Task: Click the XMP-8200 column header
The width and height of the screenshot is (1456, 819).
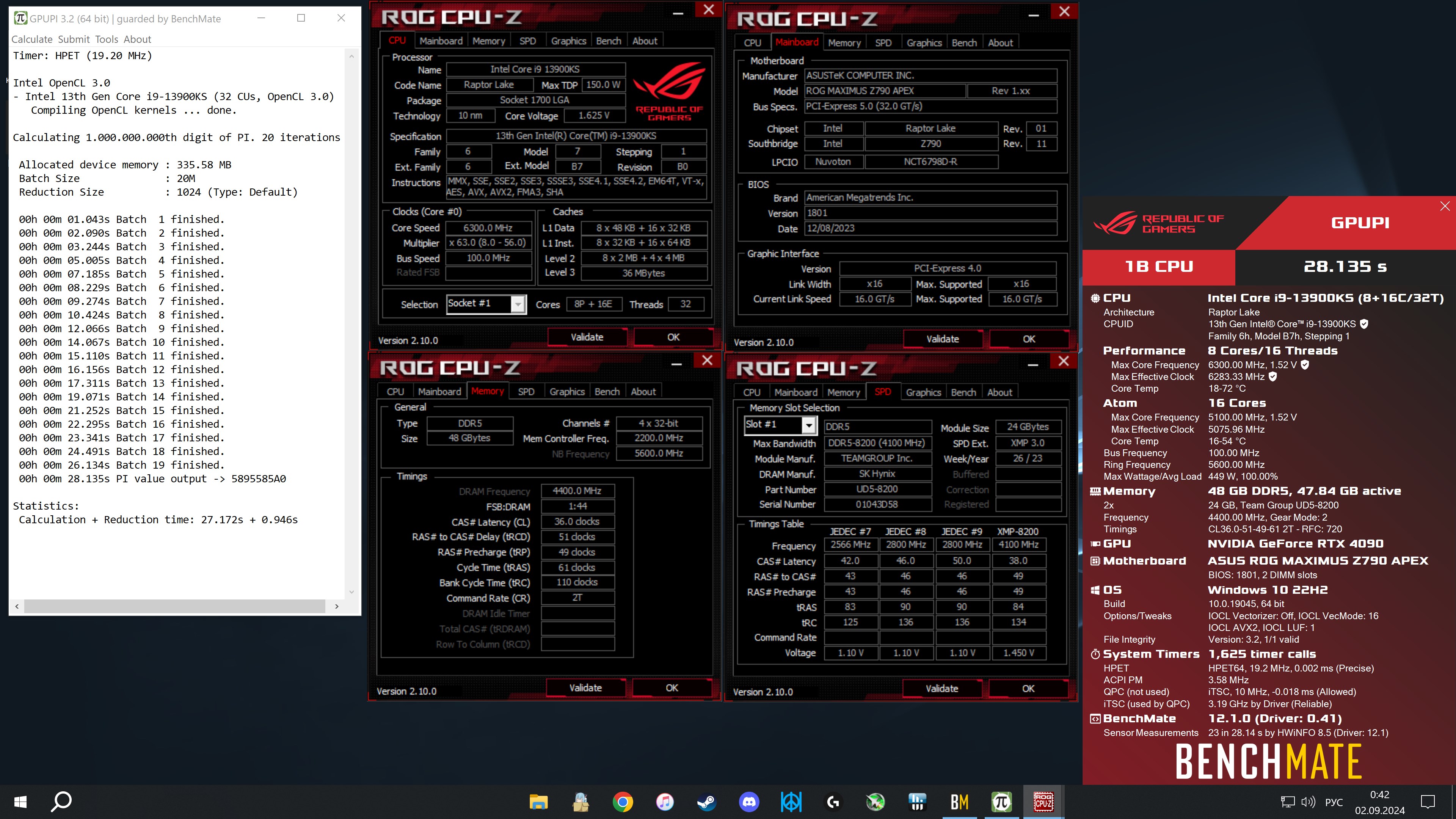Action: [1017, 531]
